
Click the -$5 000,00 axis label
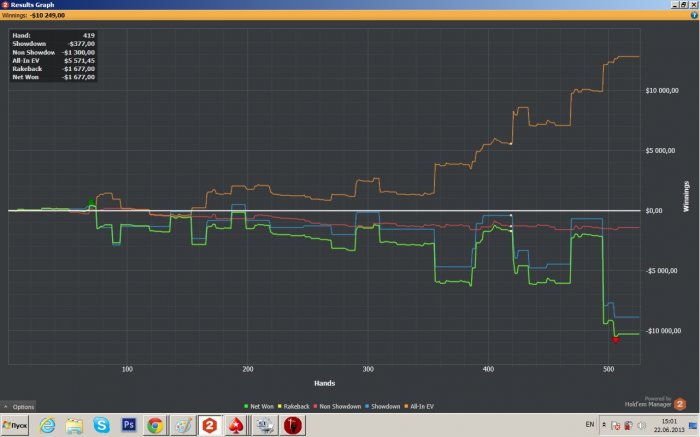[661, 271]
